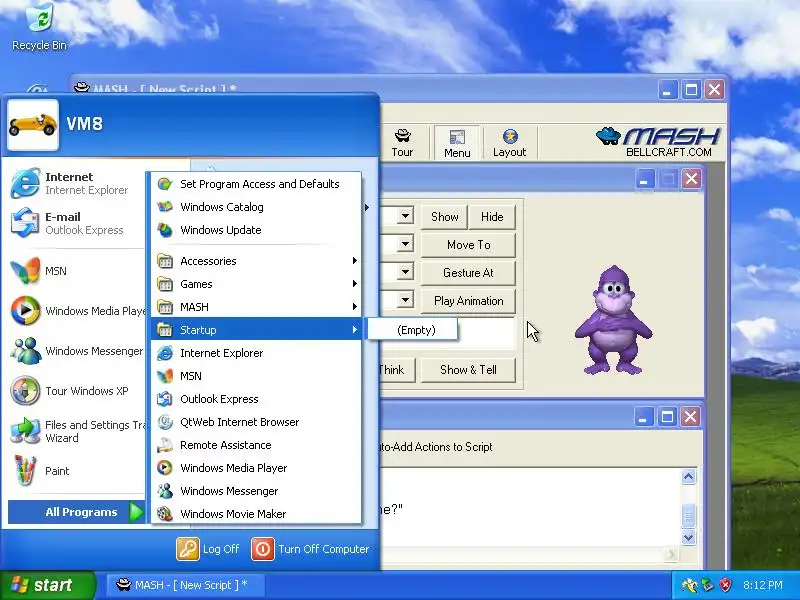Open Outlook Express E-mail pinned item

[76, 223]
